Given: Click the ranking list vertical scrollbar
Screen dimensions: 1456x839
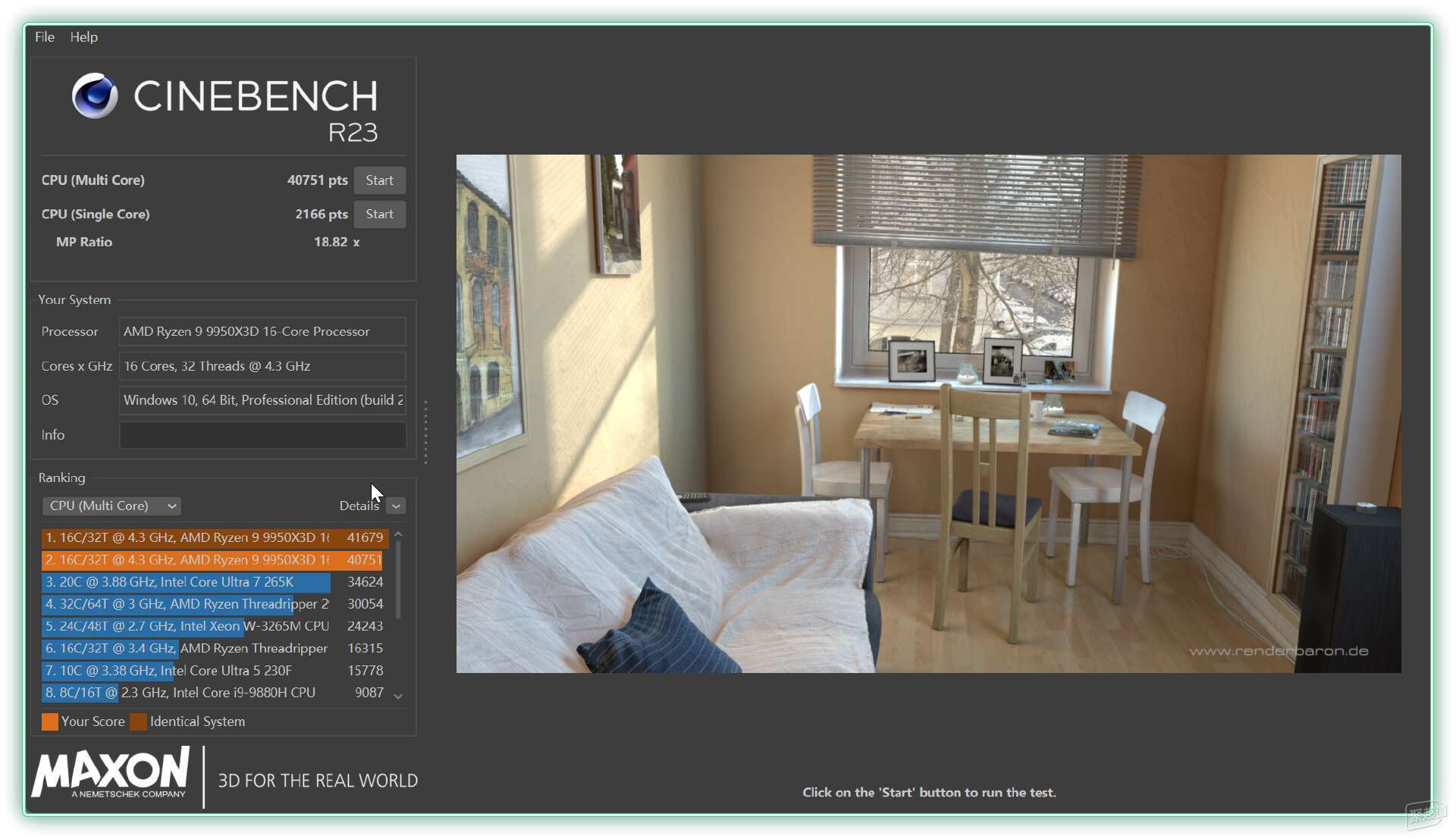Looking at the screenshot, I should click(x=398, y=580).
